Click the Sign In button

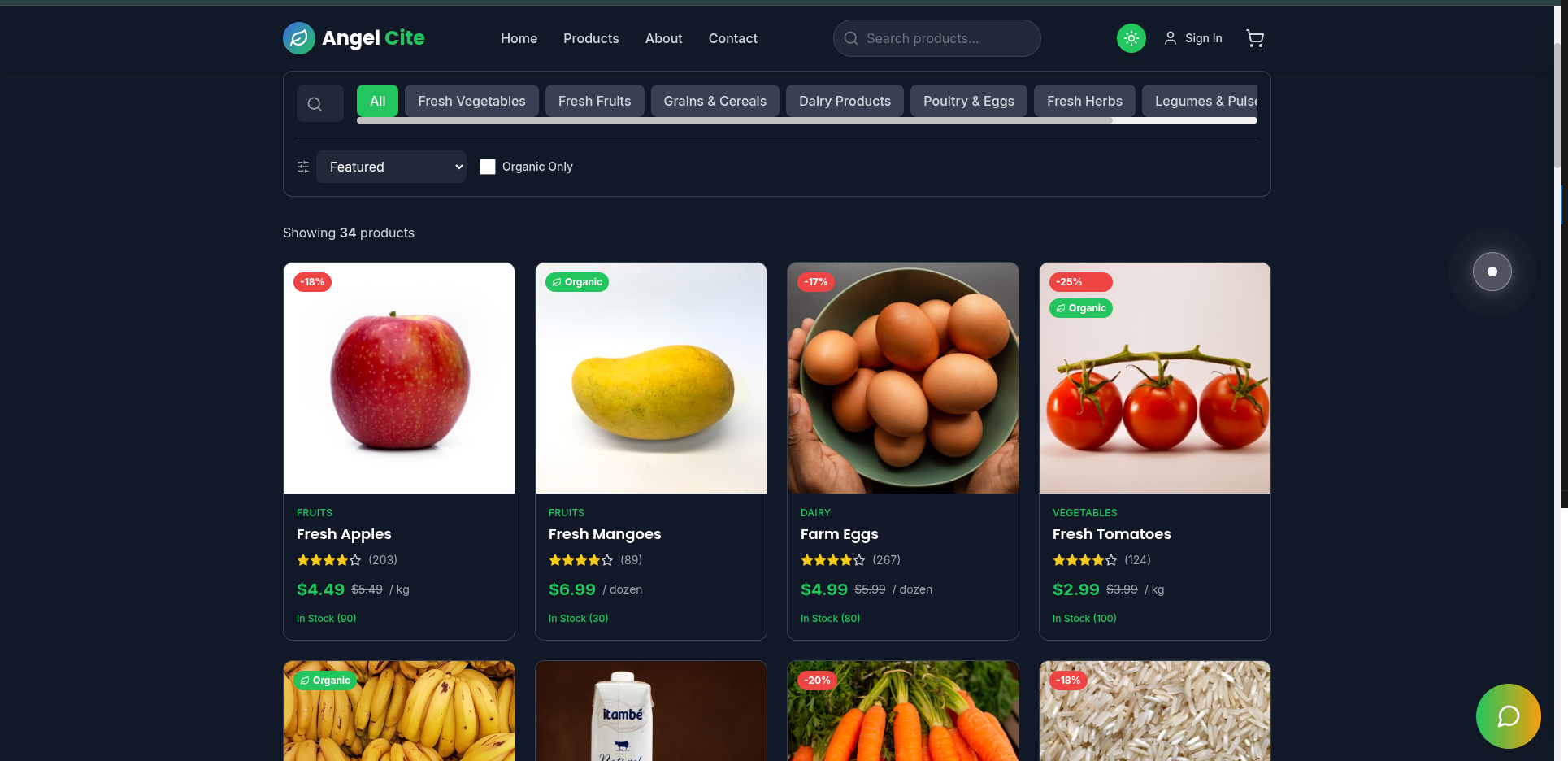click(x=1193, y=38)
